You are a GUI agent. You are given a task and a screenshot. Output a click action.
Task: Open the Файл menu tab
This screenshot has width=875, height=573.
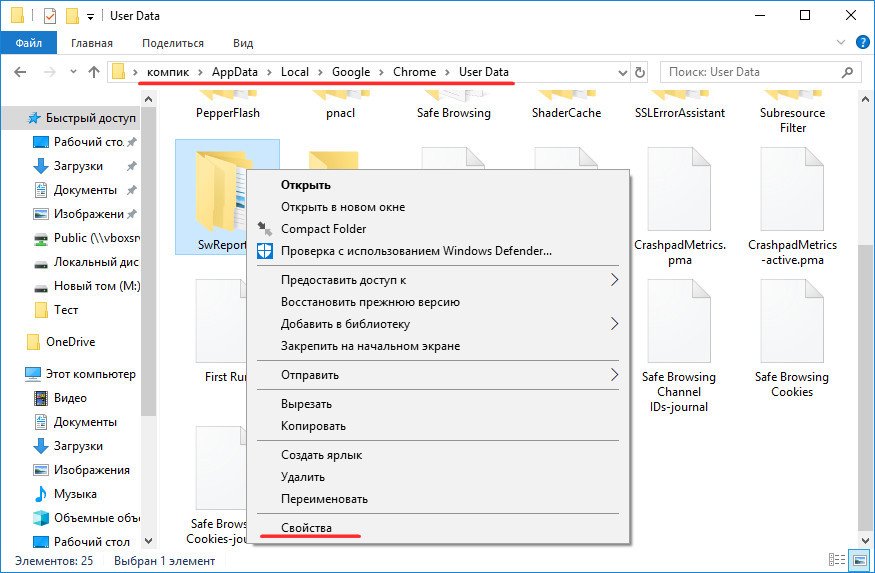(x=29, y=43)
